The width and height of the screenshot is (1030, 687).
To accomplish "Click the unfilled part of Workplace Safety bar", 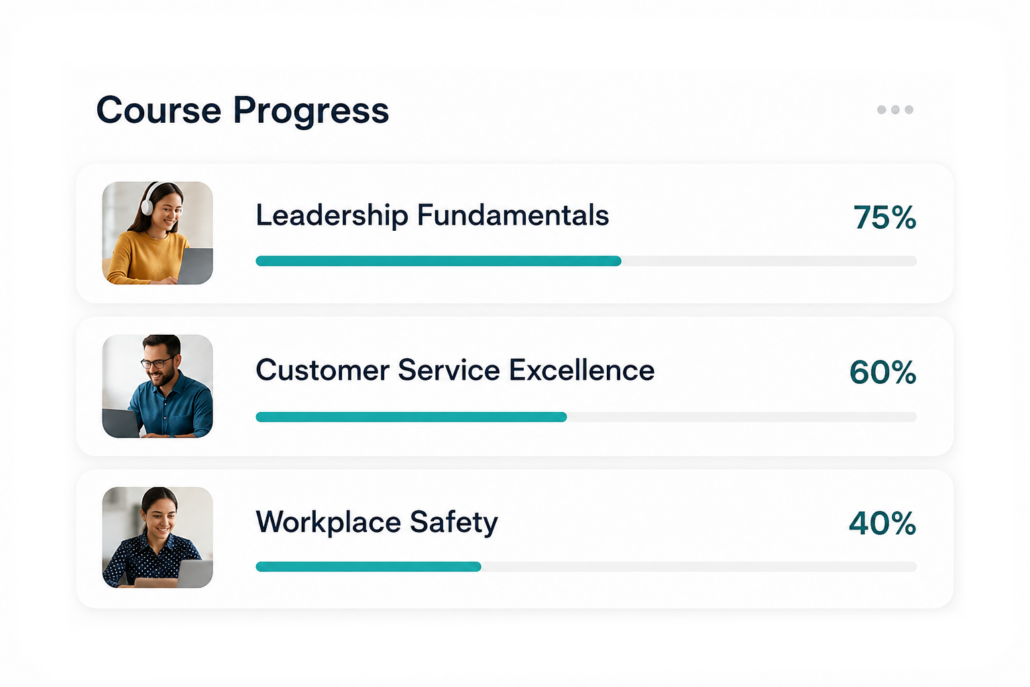I will point(699,566).
